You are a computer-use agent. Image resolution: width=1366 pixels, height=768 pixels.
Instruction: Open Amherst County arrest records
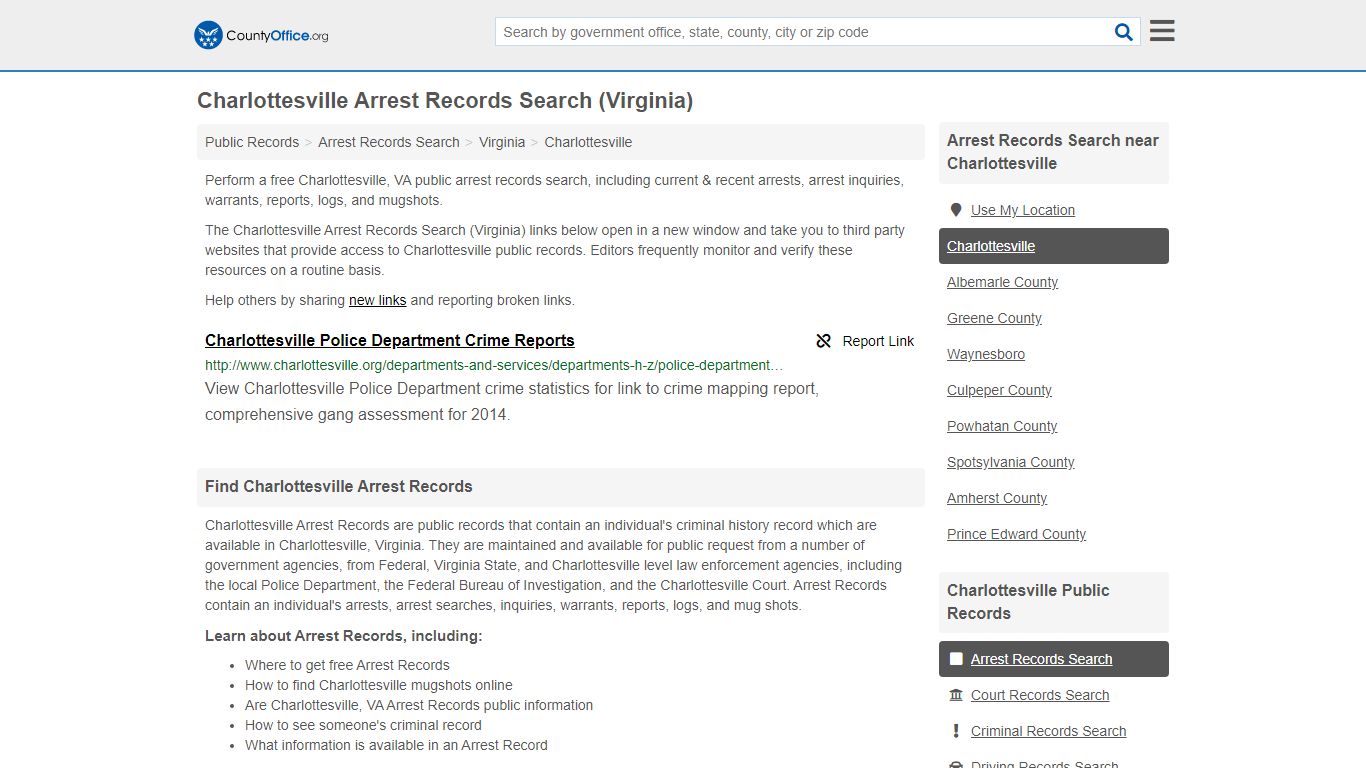(x=997, y=498)
